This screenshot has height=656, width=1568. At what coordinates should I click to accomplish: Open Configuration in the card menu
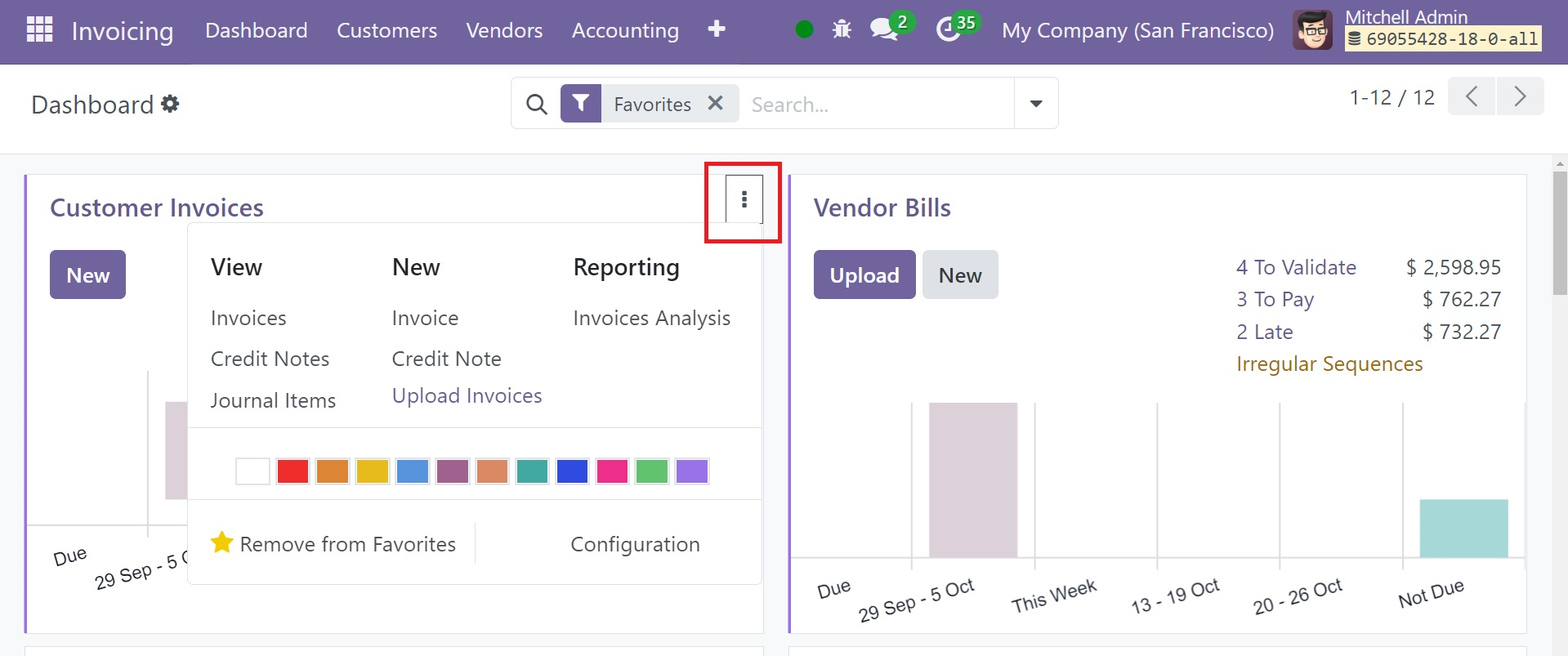(x=635, y=544)
